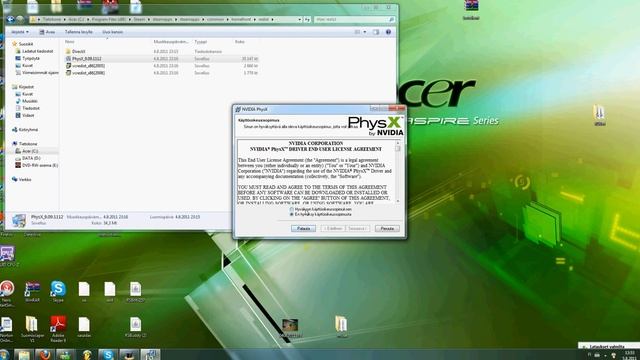Open DATA (D:) drive in sidebar
The height and width of the screenshot is (360, 640).
coord(28,158)
